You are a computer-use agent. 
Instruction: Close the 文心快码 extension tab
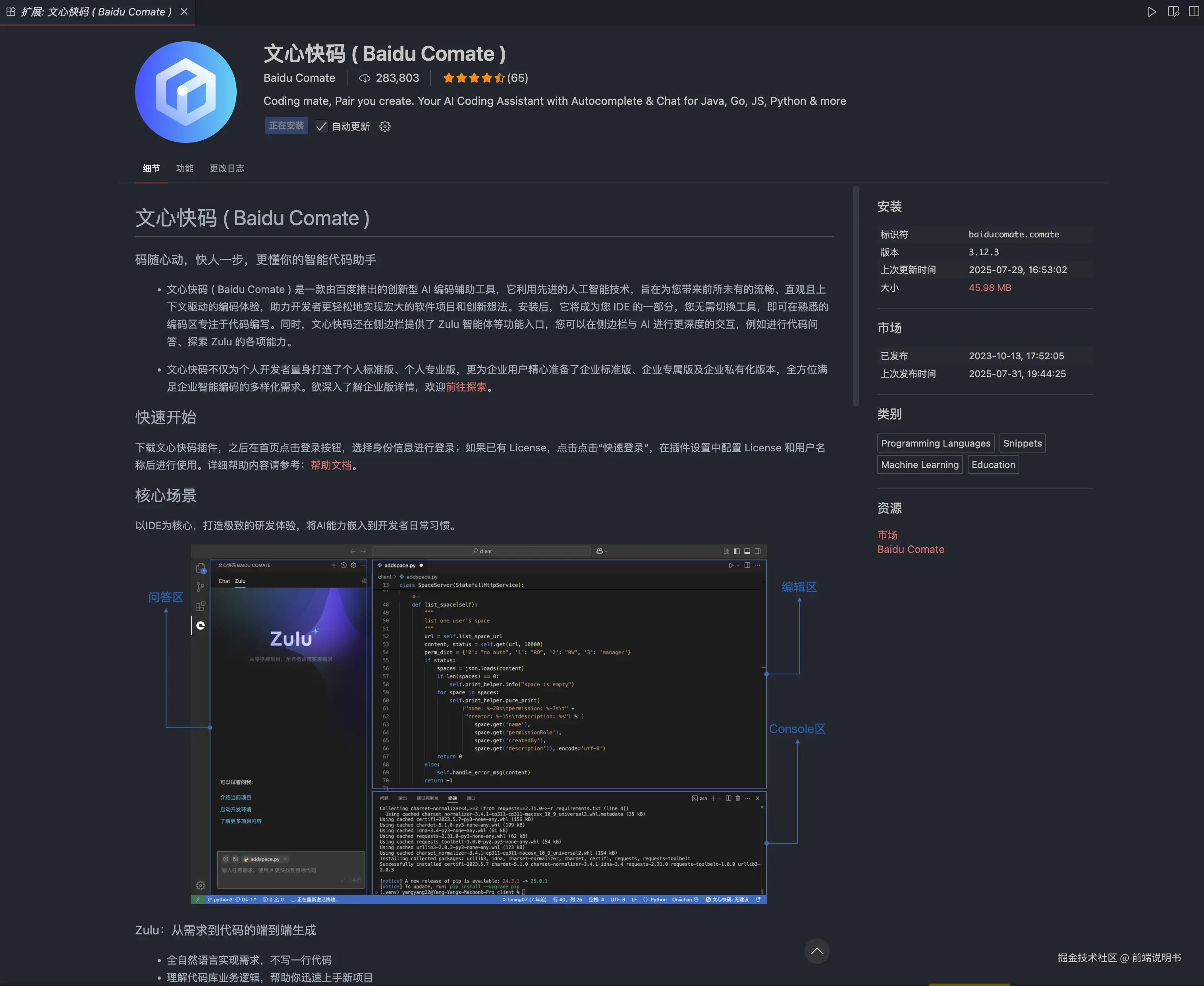pyautogui.click(x=184, y=12)
